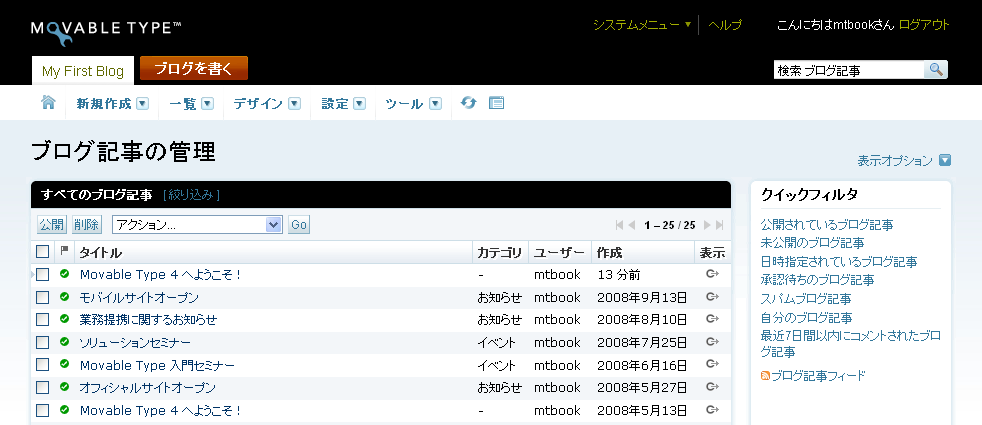
Task: Jump to last page arrow icon
Action: [720, 225]
